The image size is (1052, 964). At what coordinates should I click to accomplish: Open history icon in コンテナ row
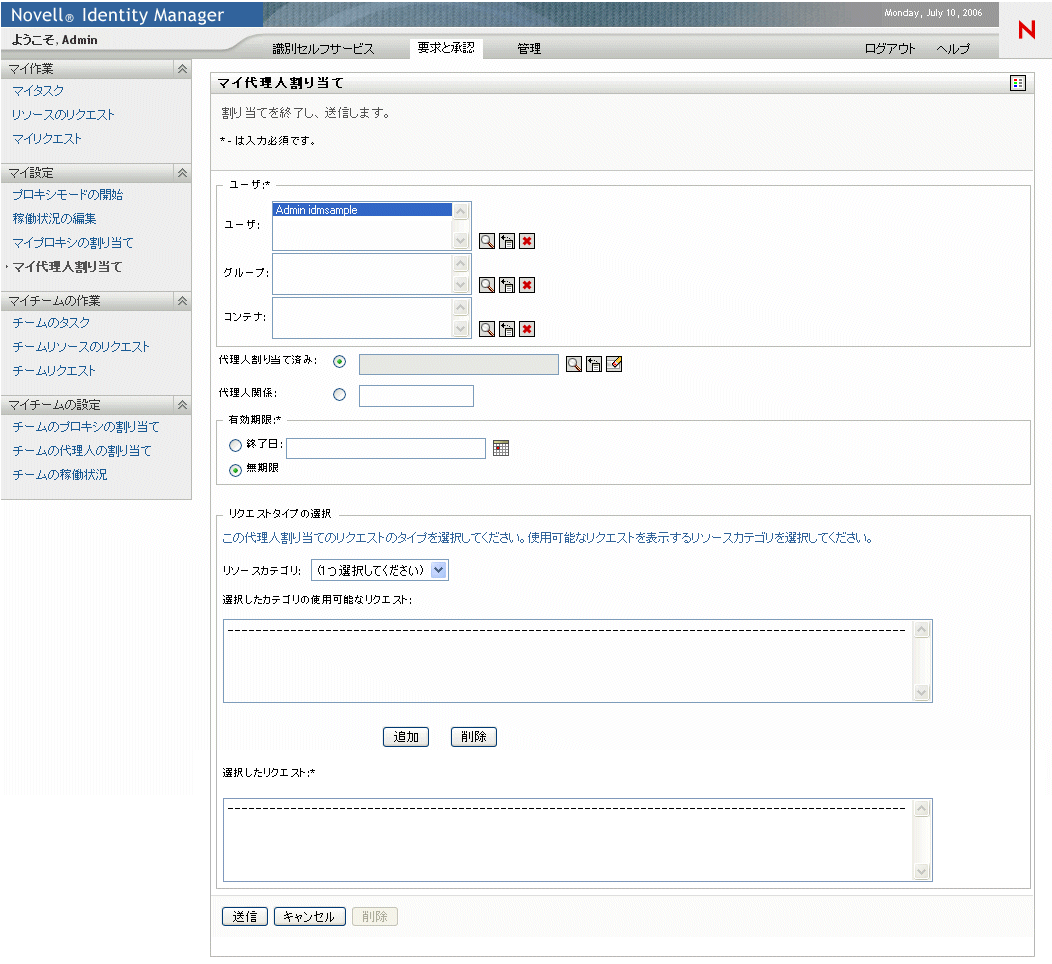[507, 329]
